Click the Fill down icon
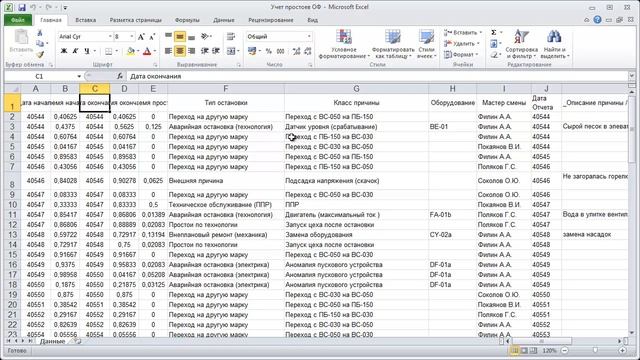The height and width of the screenshot is (360, 640). click(494, 43)
